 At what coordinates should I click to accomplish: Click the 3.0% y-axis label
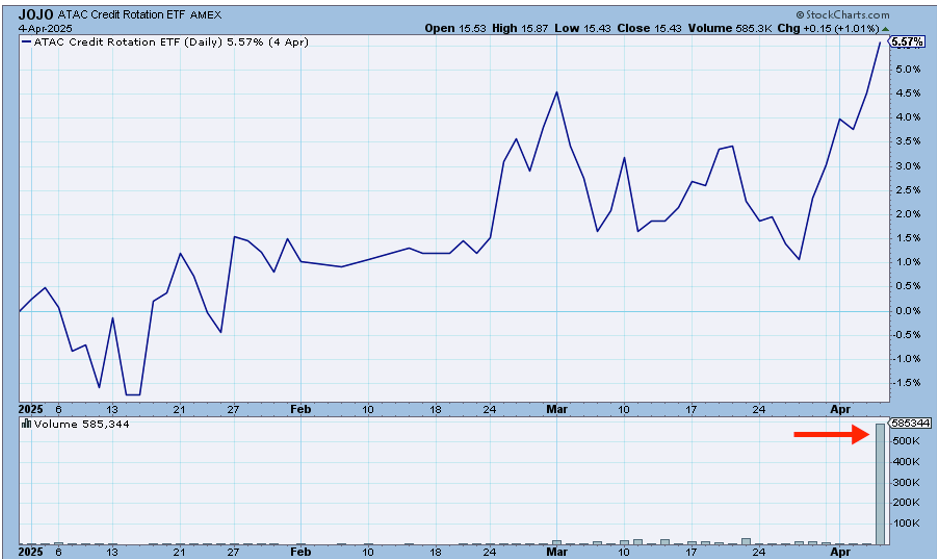coord(909,166)
